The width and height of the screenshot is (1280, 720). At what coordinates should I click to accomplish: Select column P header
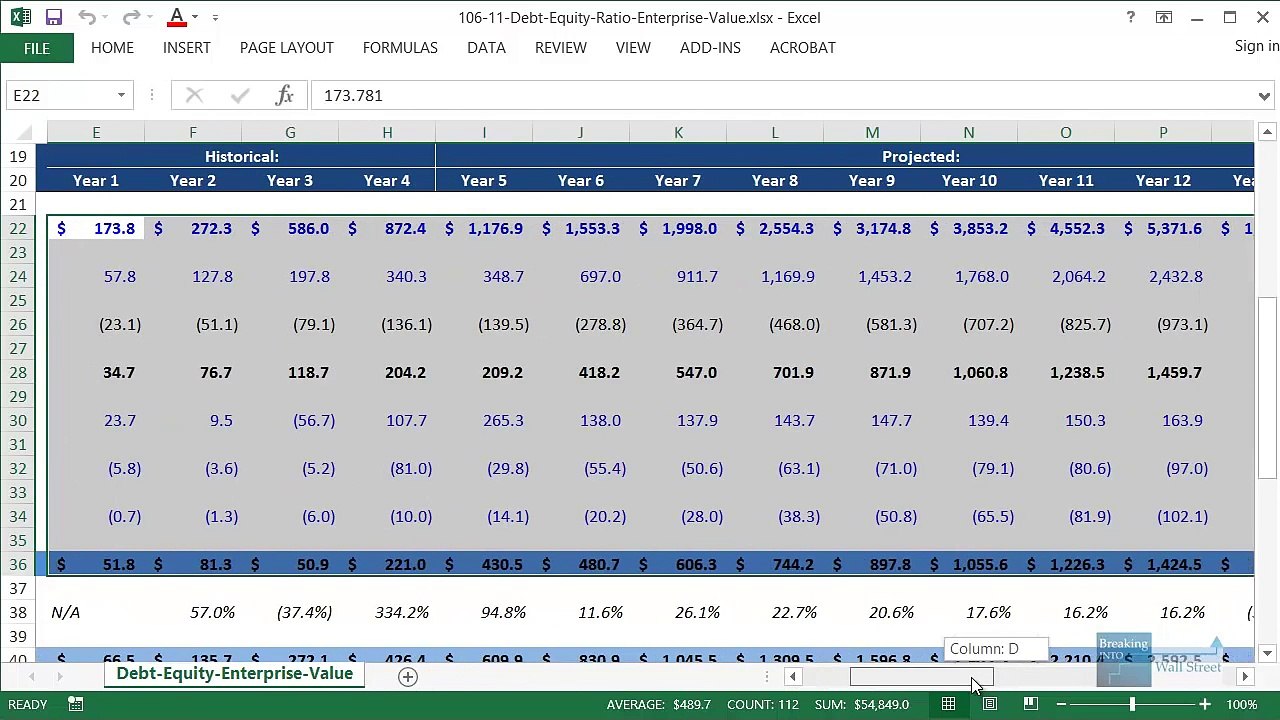tap(1163, 132)
